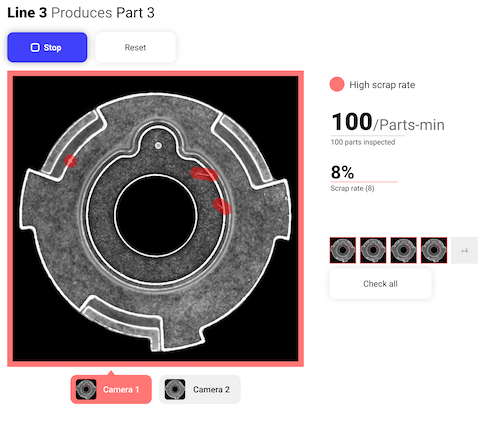Viewport: 500px width, 421px height.
Task: Switch to the Camera 1 tab
Action: click(111, 389)
